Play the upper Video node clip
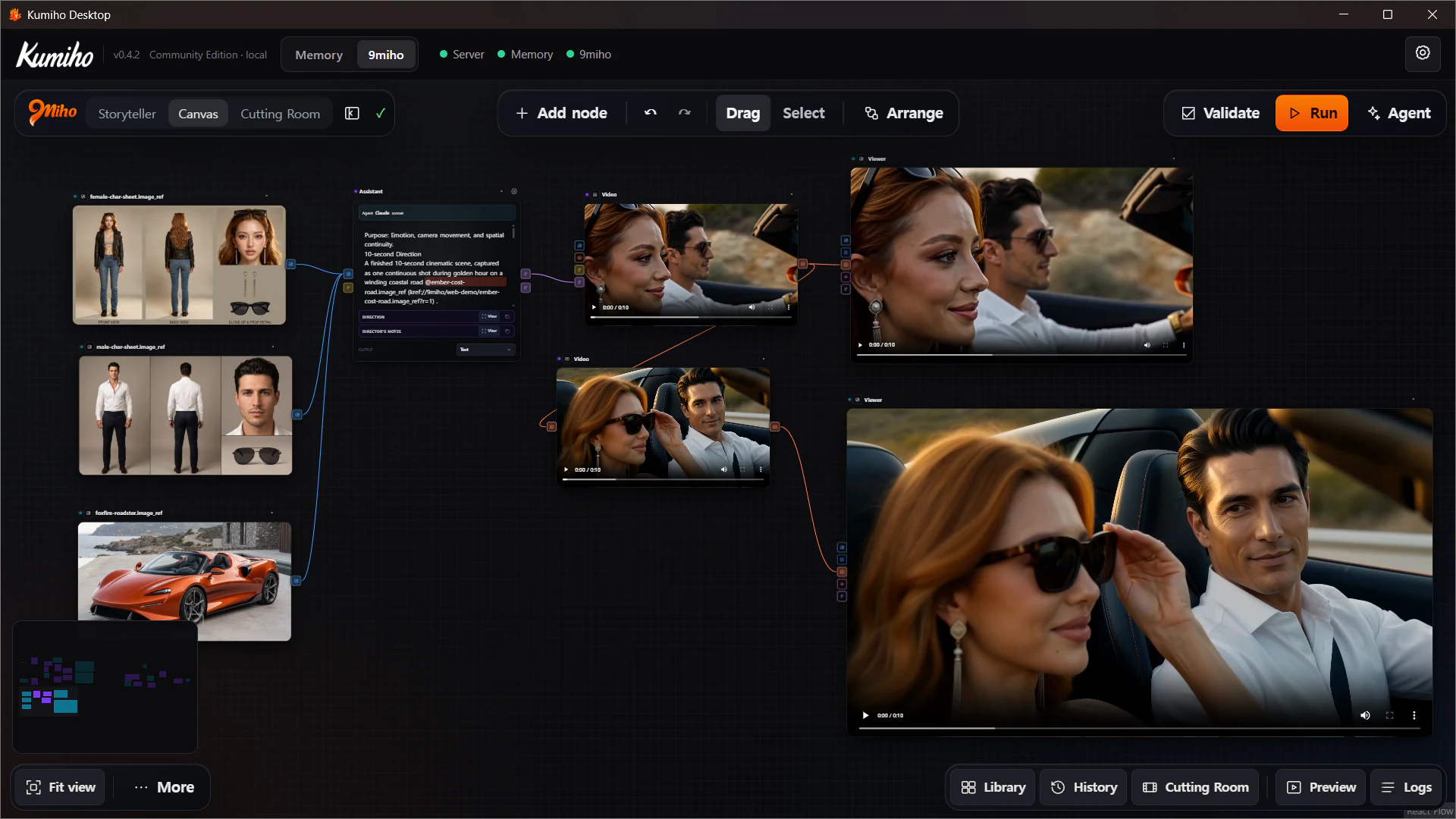The image size is (1456, 819). (x=593, y=308)
